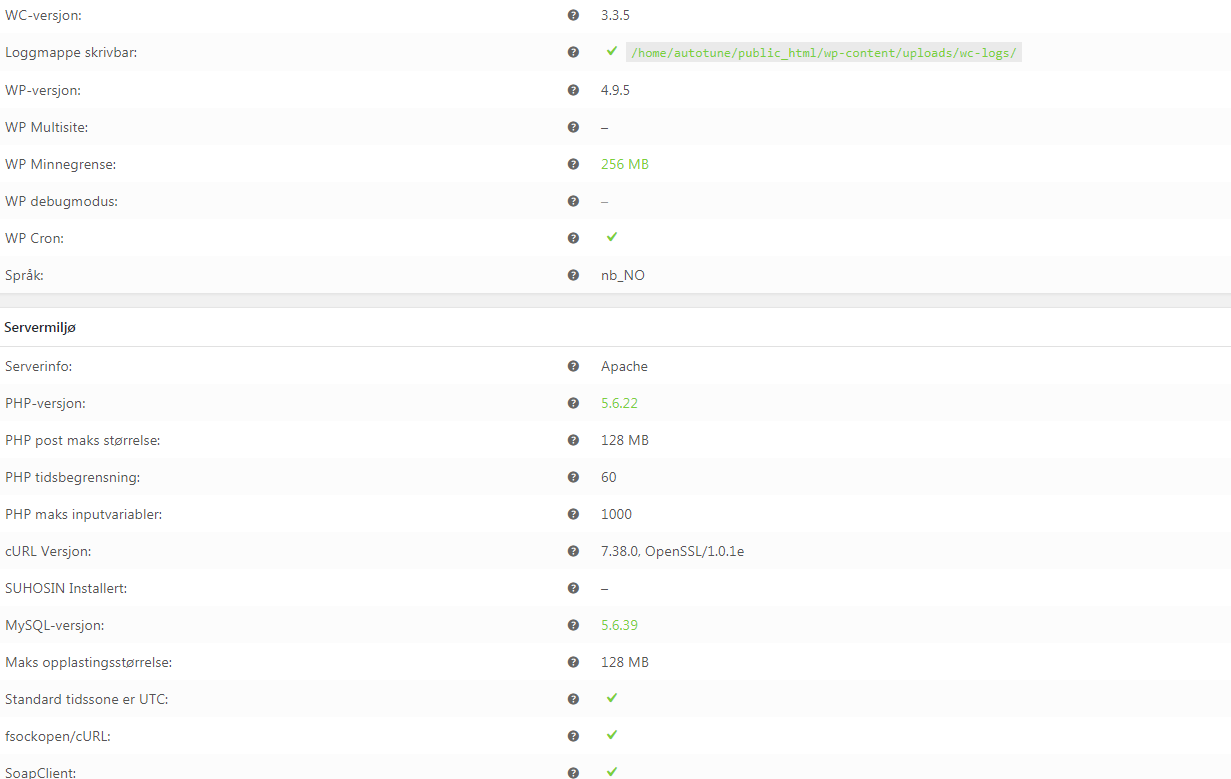Image resolution: width=1231 pixels, height=779 pixels.
Task: Click the Servermiljø section heading
Action: tap(39, 327)
